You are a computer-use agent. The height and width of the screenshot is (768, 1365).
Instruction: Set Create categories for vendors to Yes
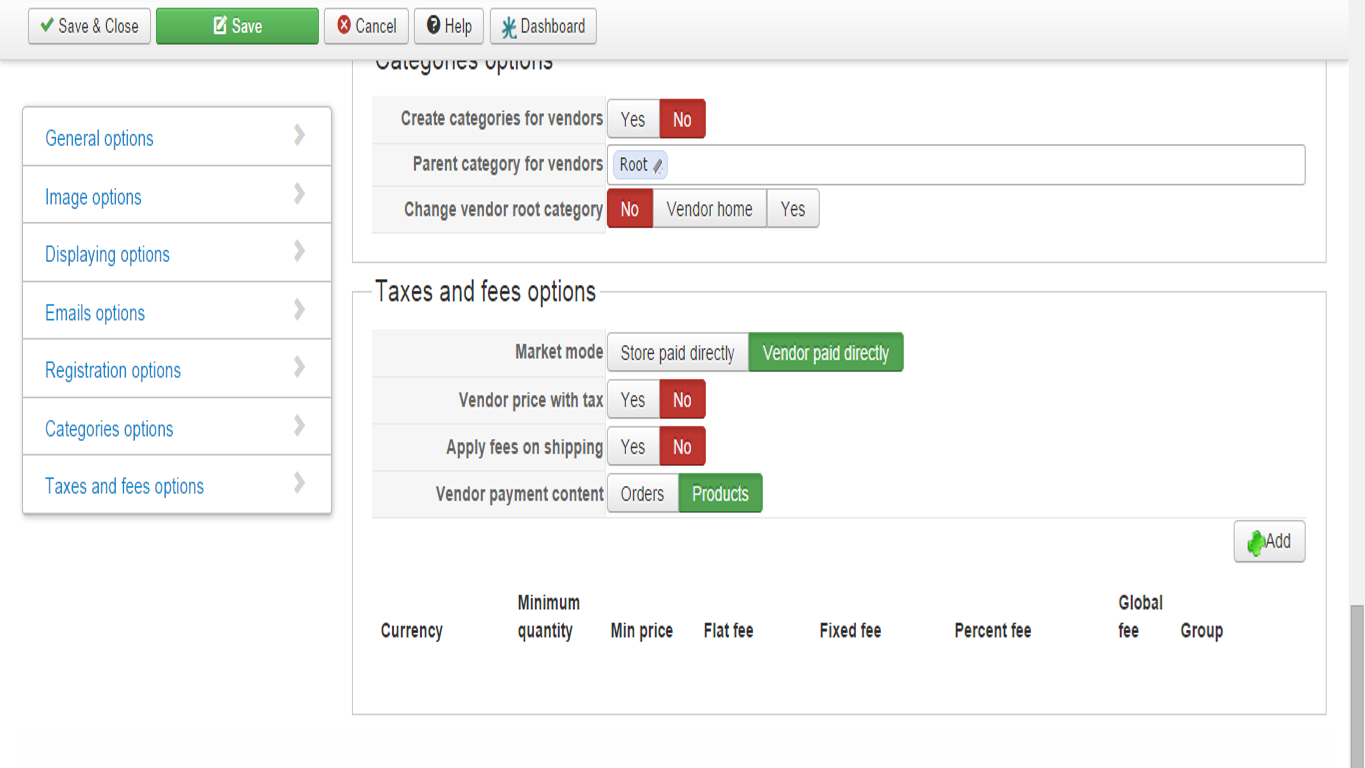[x=633, y=119]
